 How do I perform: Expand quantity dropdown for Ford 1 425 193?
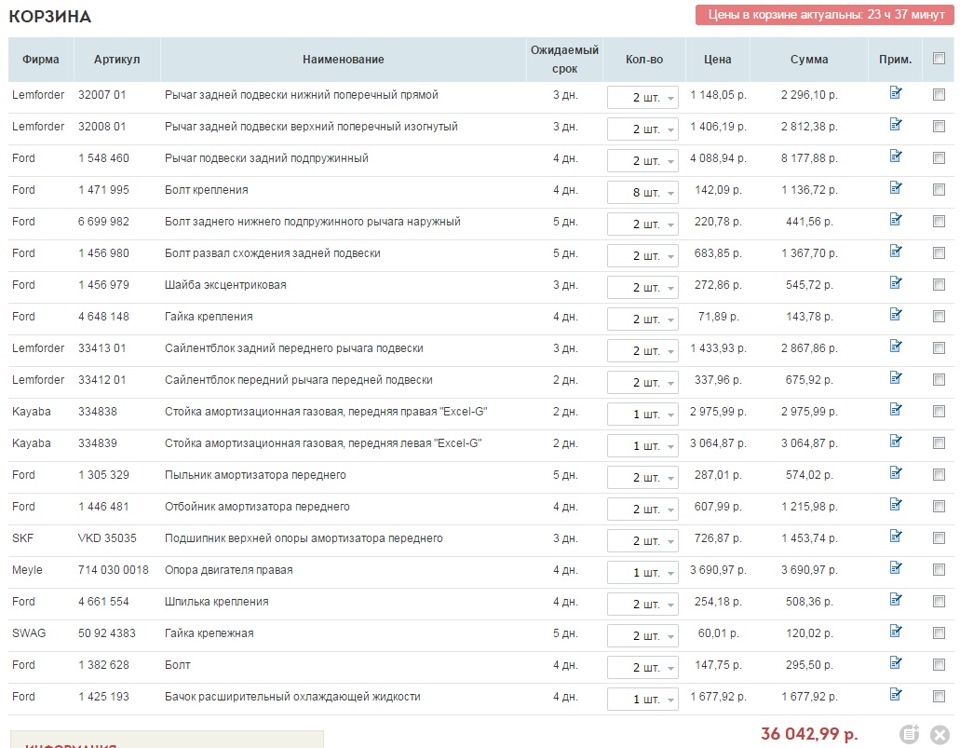click(x=643, y=700)
